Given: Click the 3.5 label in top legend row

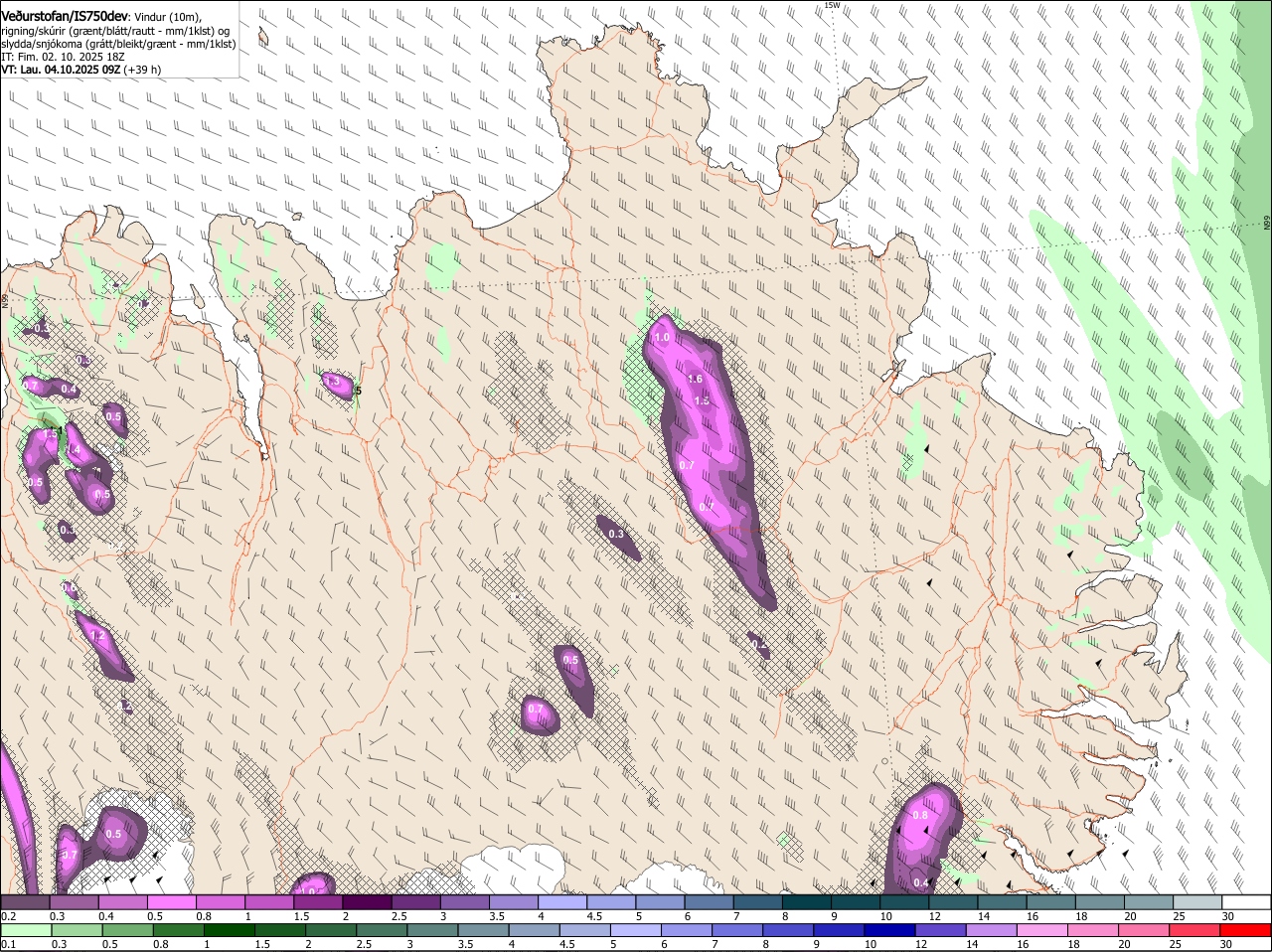Looking at the screenshot, I should coord(498,916).
